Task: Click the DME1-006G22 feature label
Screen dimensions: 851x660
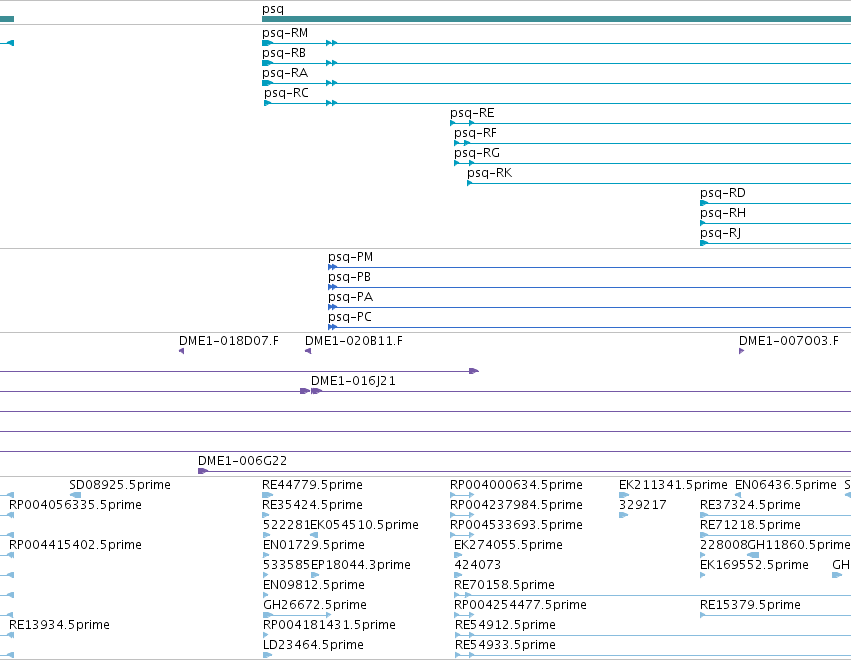Action: coord(243,461)
